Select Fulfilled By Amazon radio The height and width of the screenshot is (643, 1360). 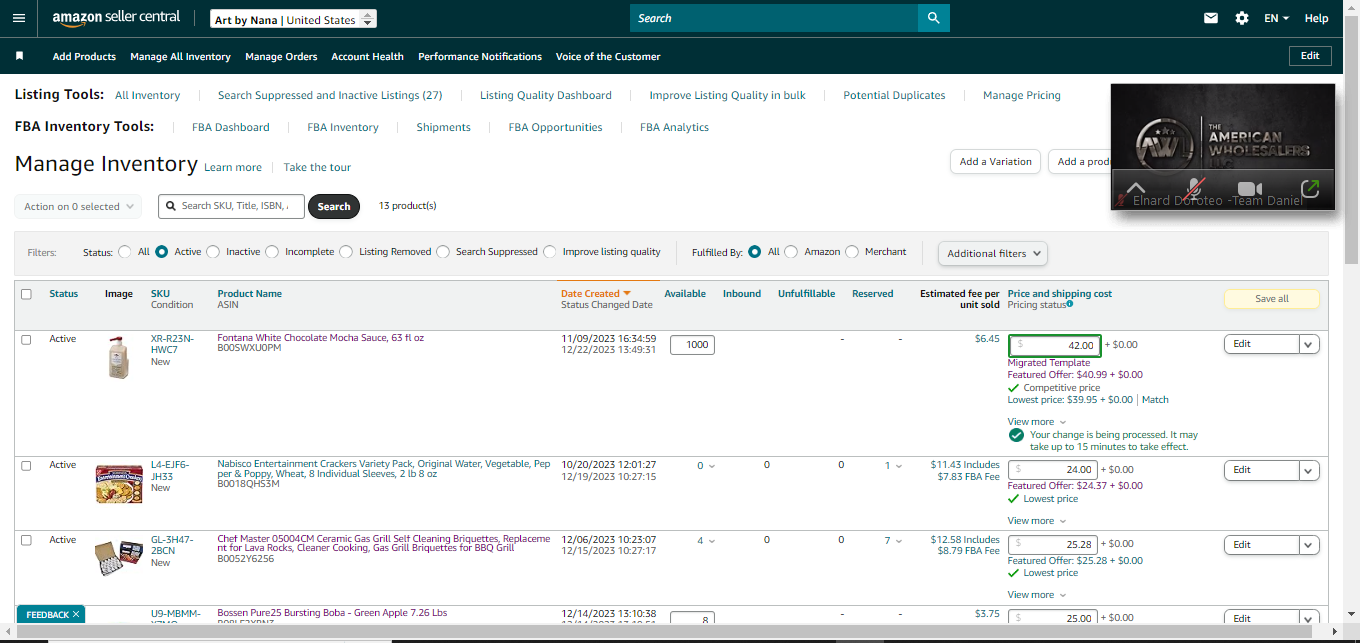tap(791, 252)
